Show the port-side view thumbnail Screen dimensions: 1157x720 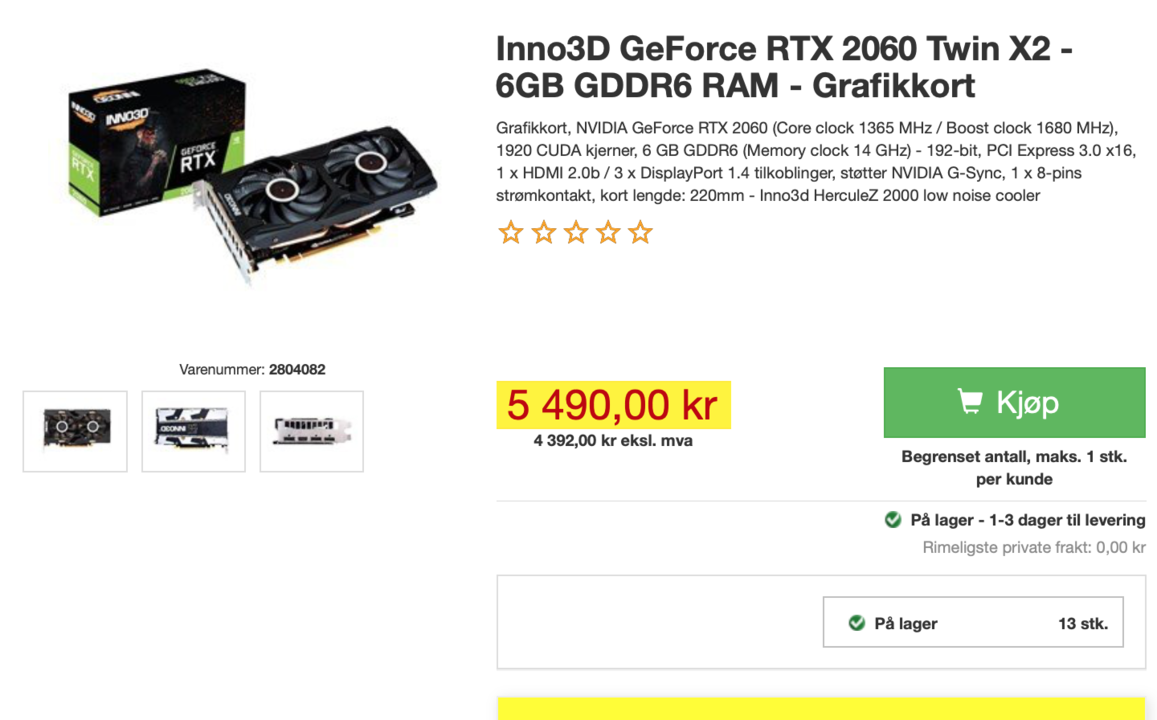coord(311,431)
